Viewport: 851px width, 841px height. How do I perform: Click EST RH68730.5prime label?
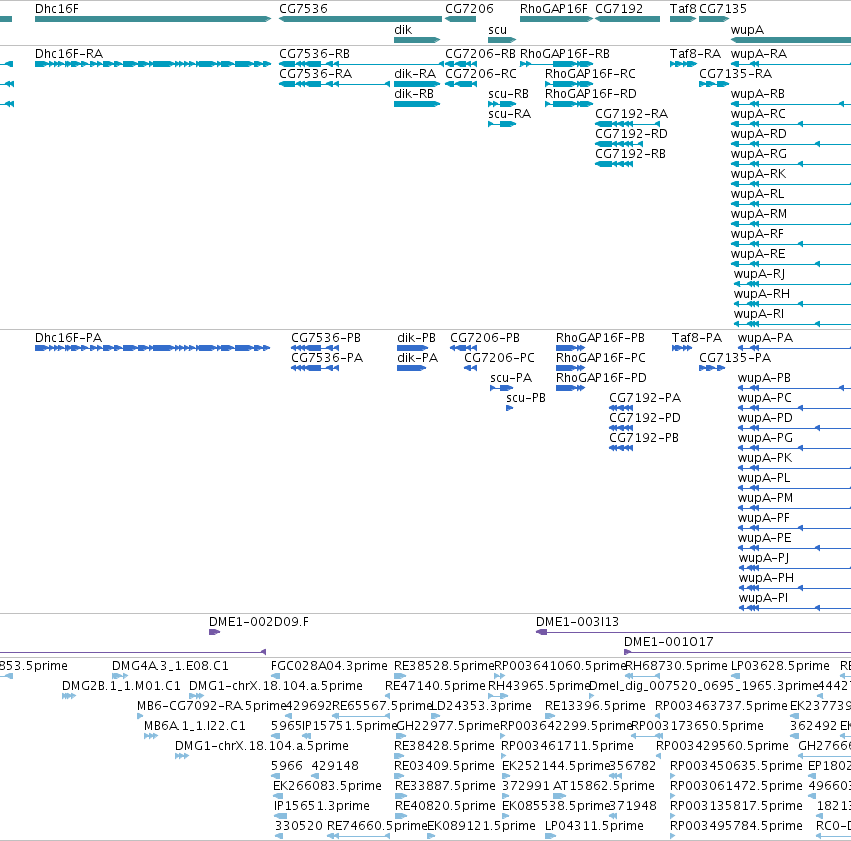coord(676,666)
